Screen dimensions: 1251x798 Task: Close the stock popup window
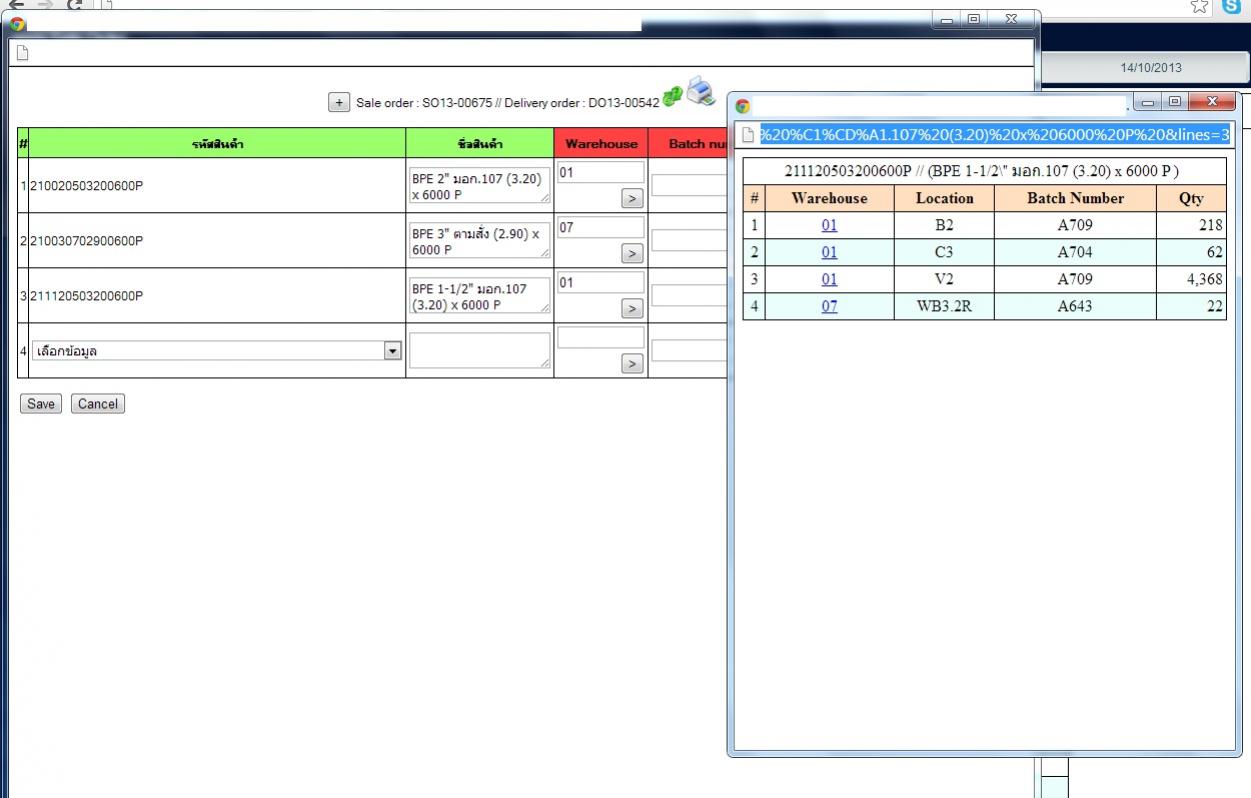pos(1213,101)
